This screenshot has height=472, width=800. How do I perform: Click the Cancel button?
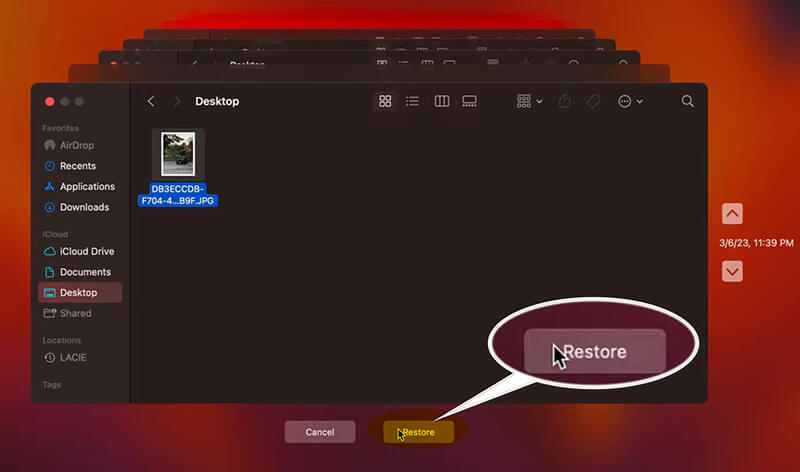tap(320, 432)
